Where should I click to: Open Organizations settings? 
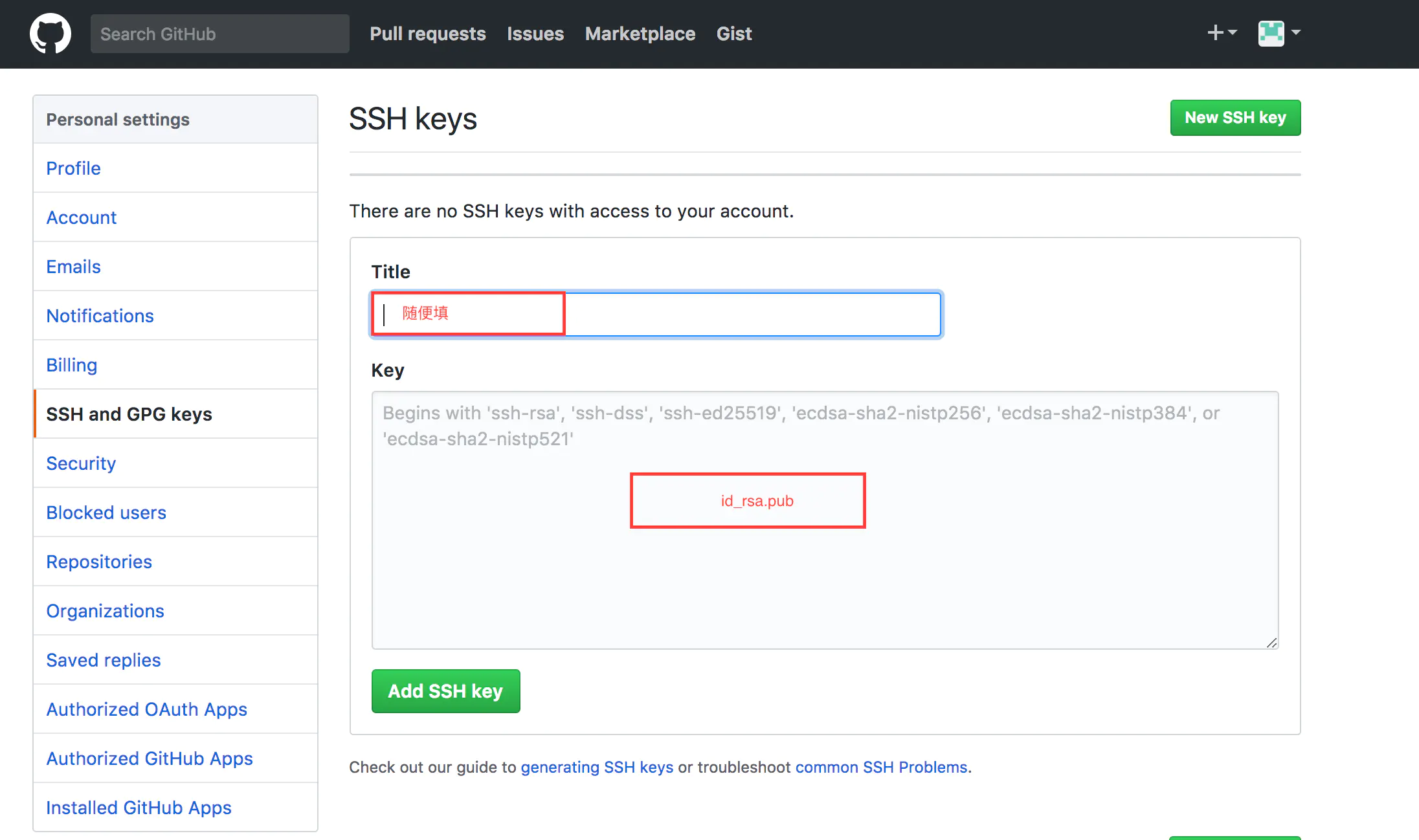pos(175,611)
